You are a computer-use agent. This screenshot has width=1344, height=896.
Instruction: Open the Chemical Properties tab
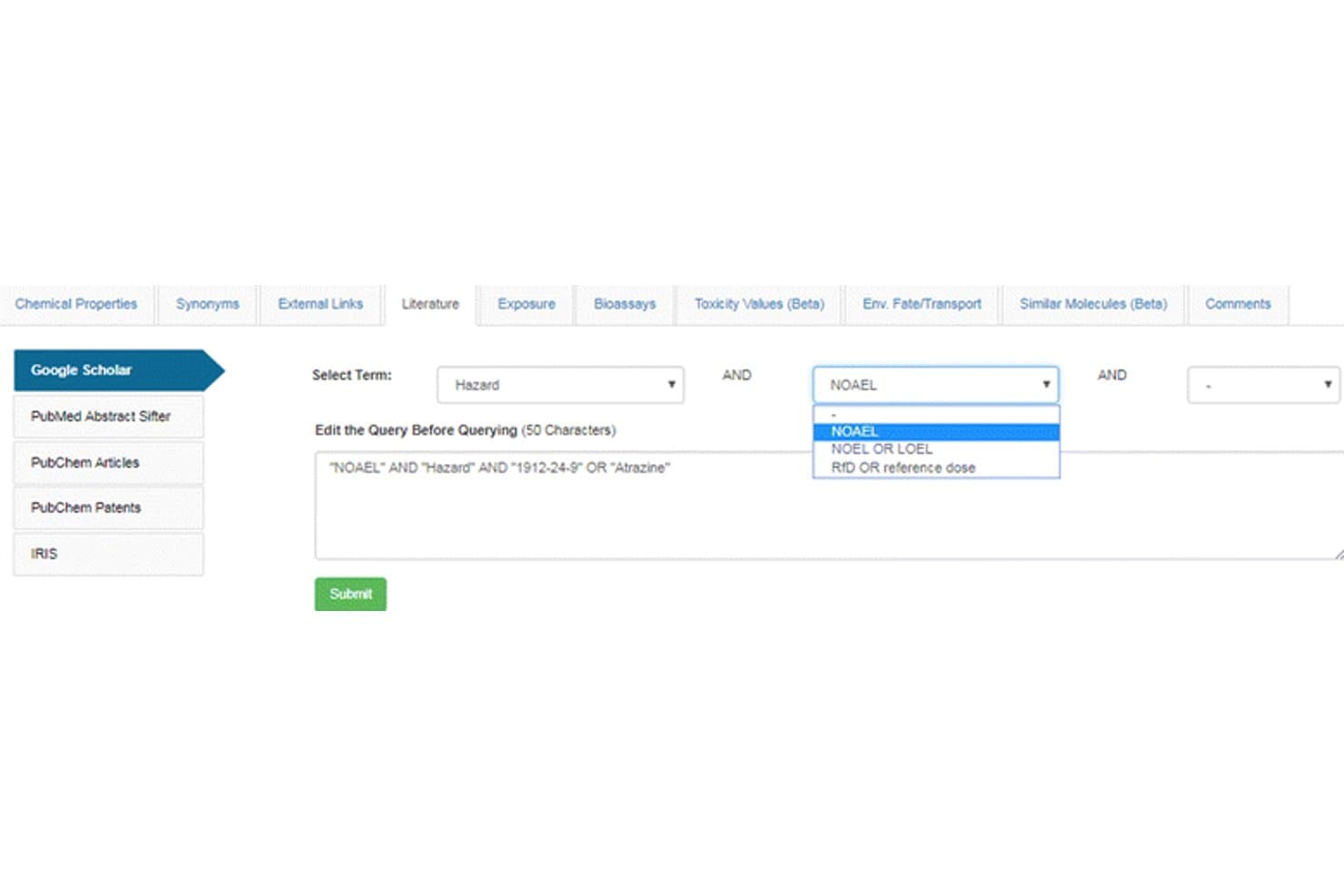pos(76,304)
